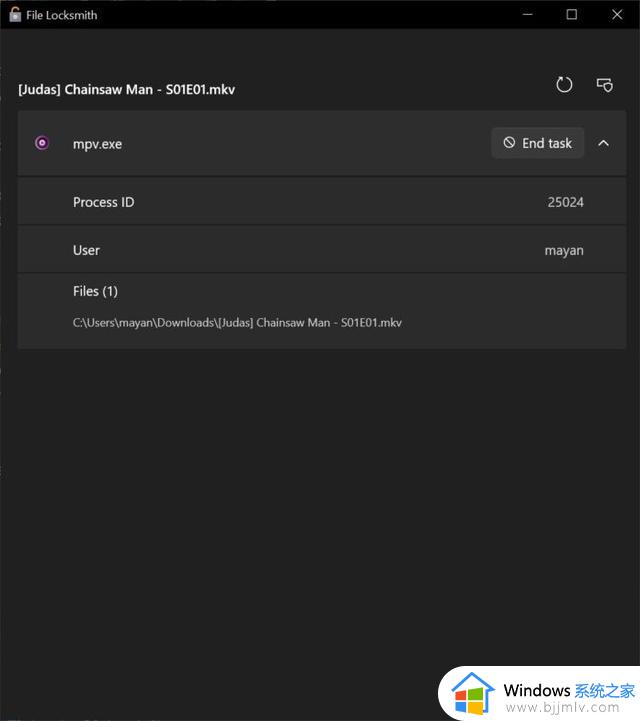Viewport: 640px width, 721px height.
Task: Click the locked file path in Downloads
Action: coord(237,323)
